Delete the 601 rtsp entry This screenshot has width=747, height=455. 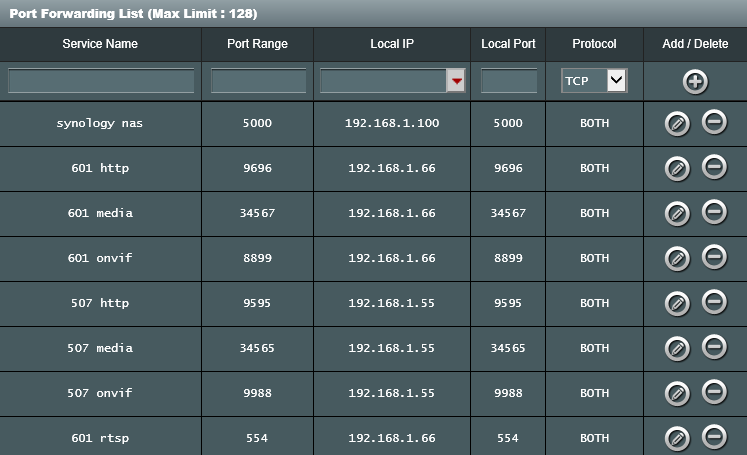(714, 437)
